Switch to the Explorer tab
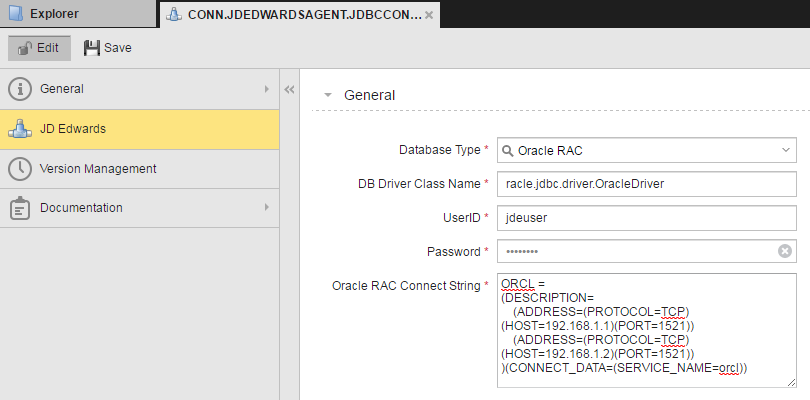Screen dimensions: 810x400 coord(77,14)
